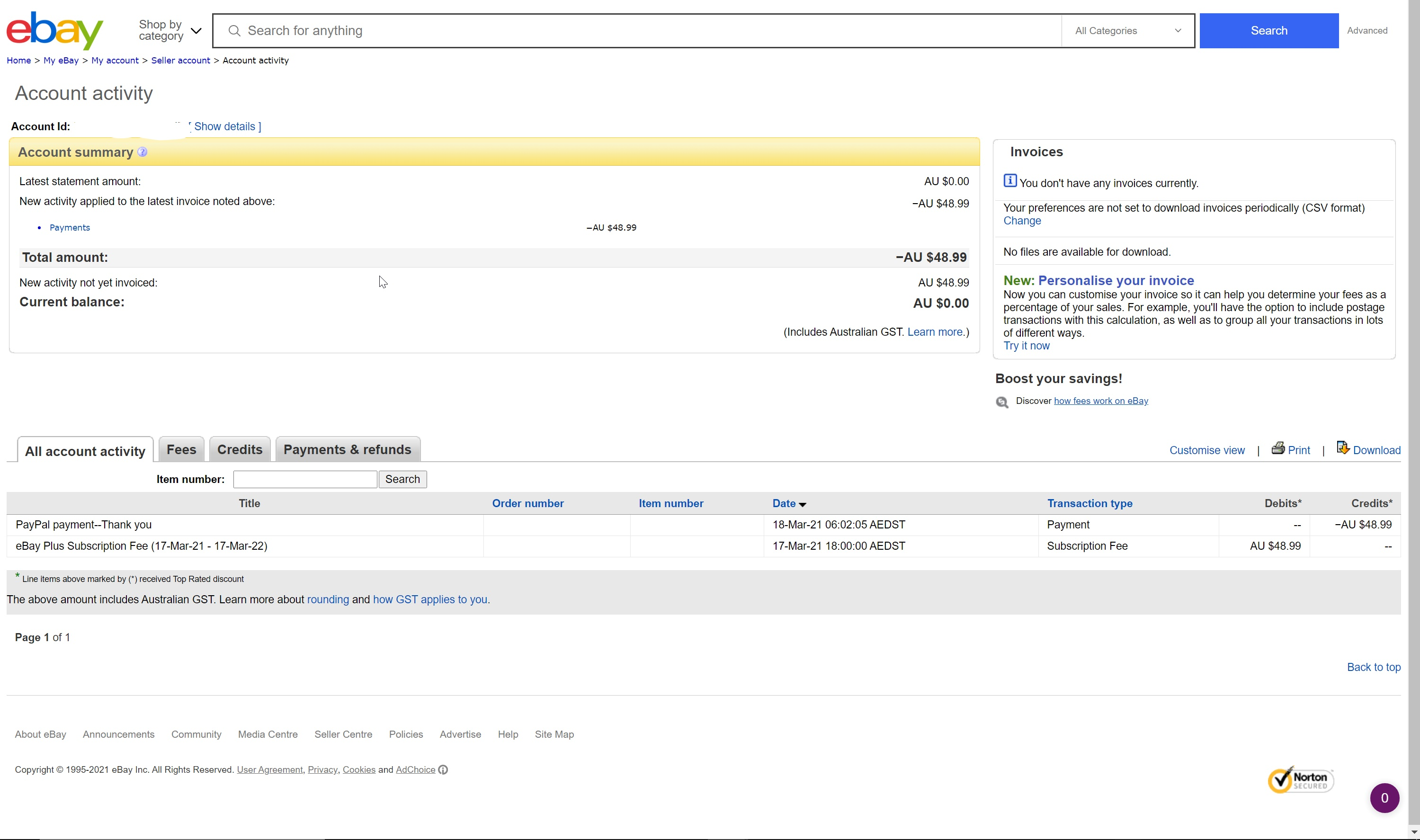This screenshot has width=1420, height=840.
Task: Open Payments link in summary
Action: click(x=70, y=228)
